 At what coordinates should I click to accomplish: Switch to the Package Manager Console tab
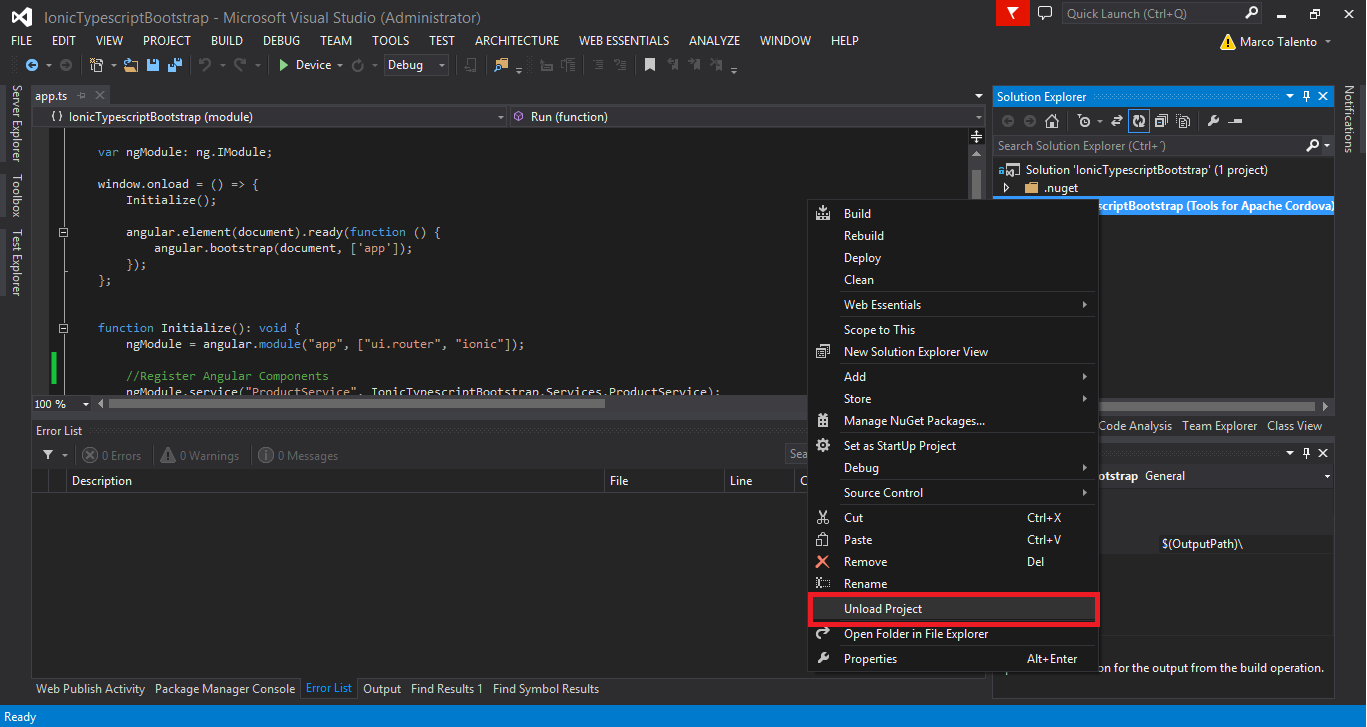(x=225, y=689)
